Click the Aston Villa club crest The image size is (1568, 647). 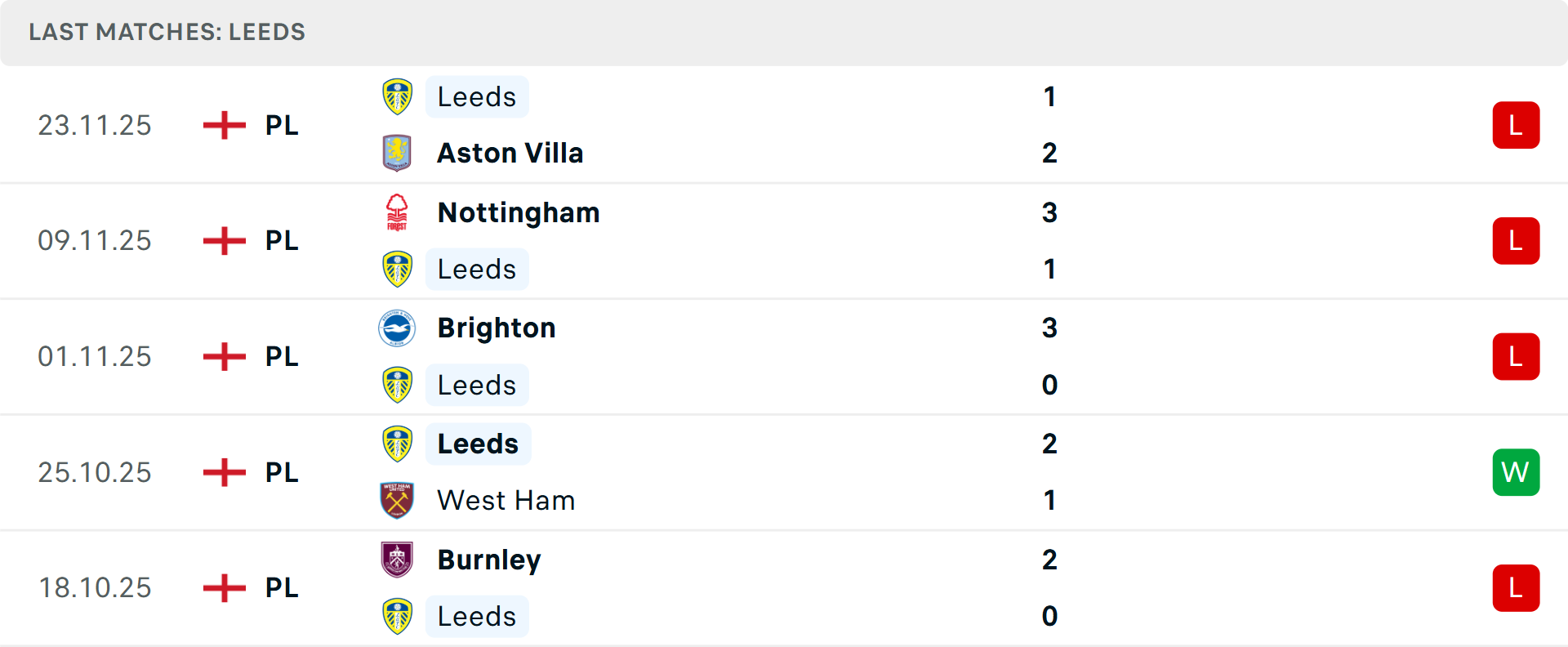(x=397, y=153)
